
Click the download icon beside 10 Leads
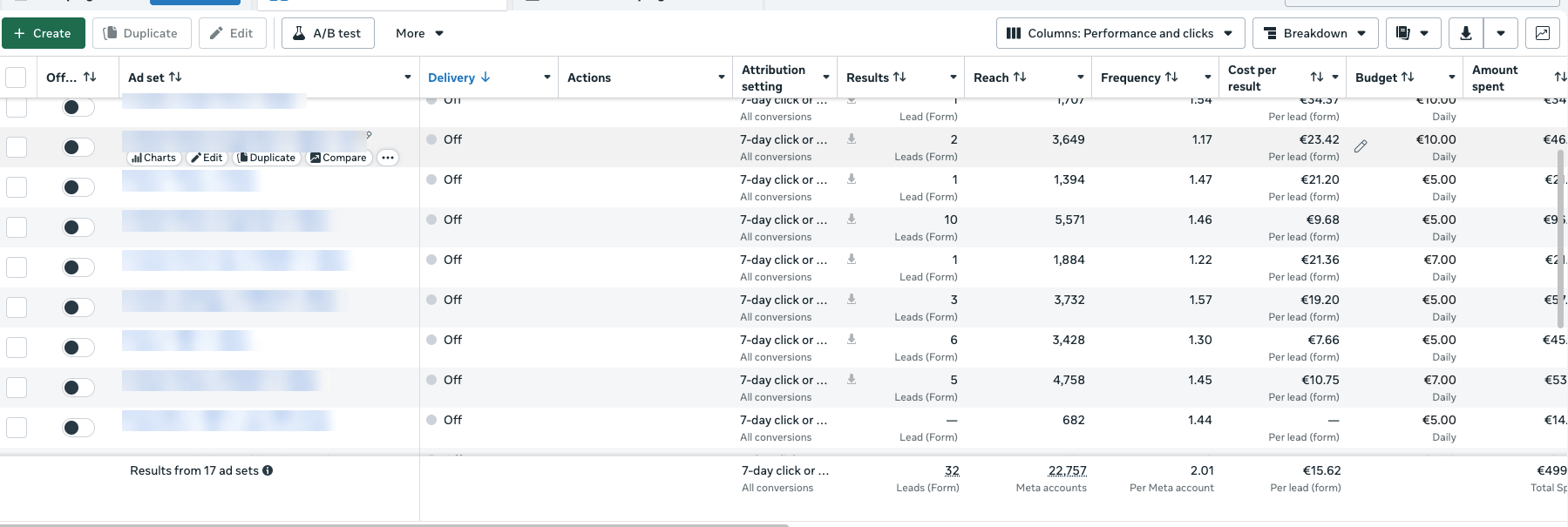[852, 219]
